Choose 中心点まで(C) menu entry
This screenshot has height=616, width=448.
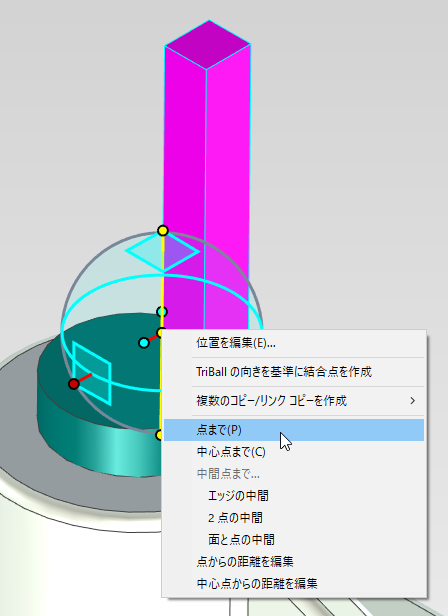294,452
